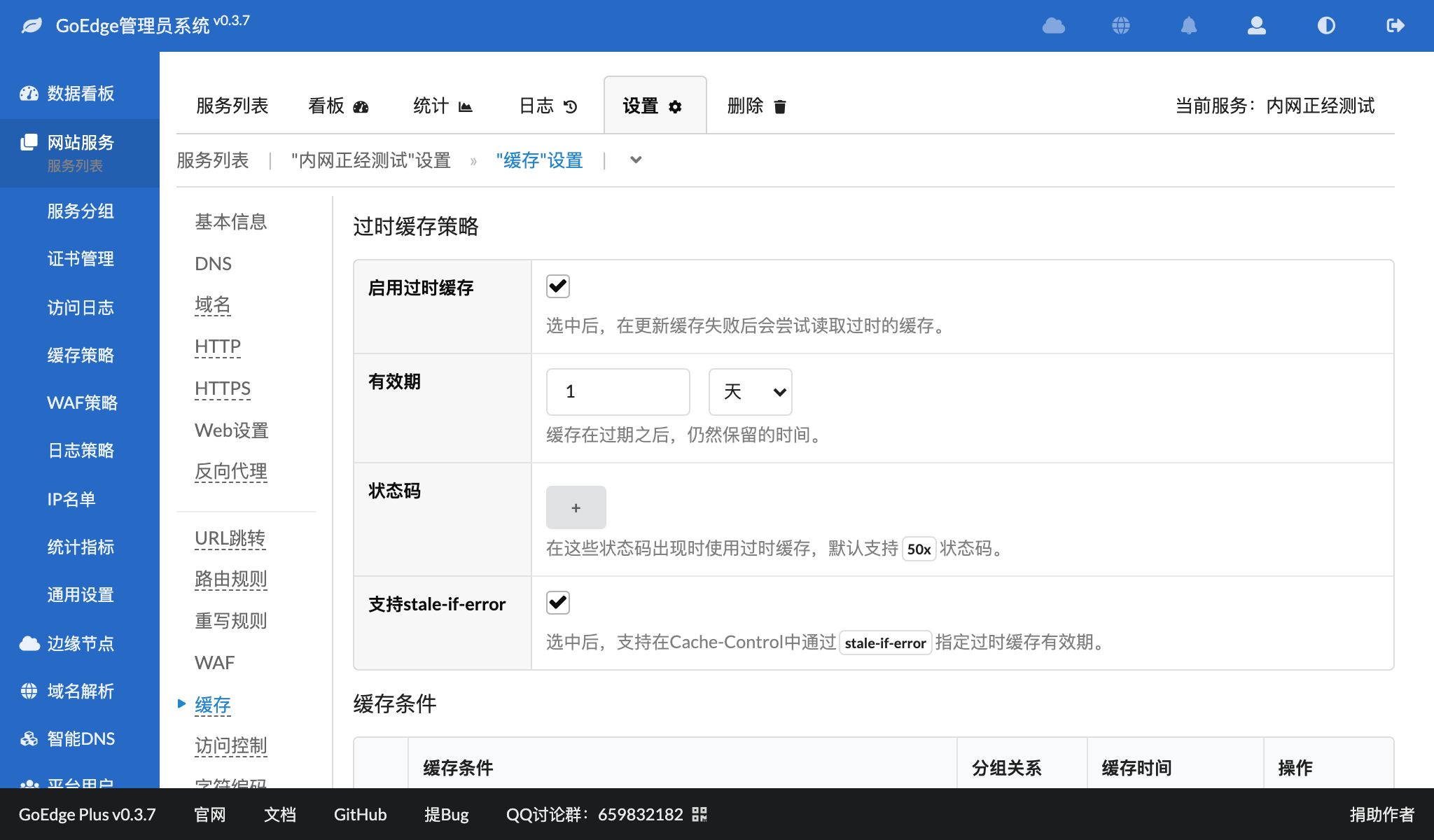Image resolution: width=1434 pixels, height=840 pixels.
Task: Toggle dark theme half-circle icon
Action: coord(1326,26)
